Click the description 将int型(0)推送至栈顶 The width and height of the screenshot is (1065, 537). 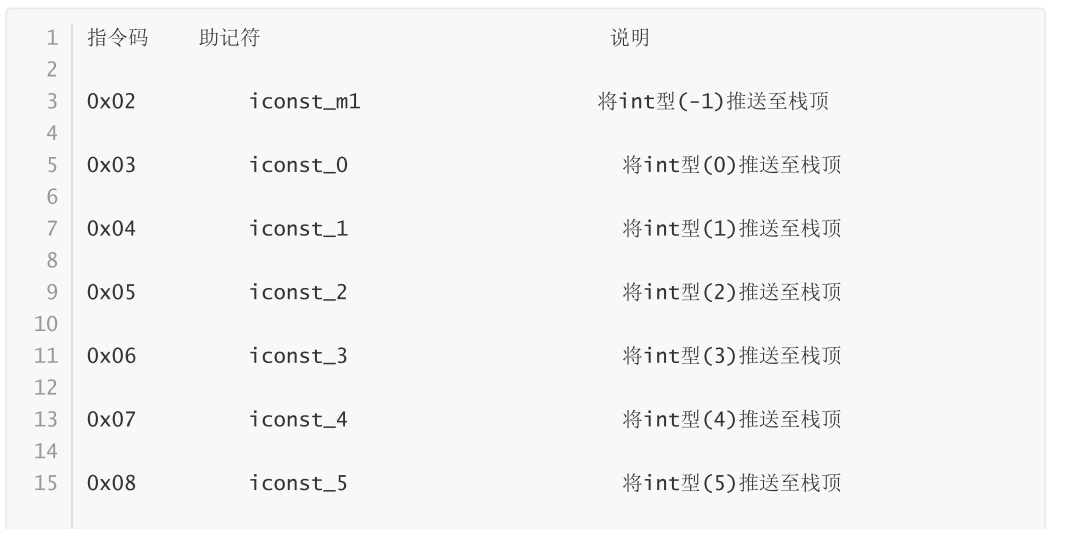pyautogui.click(x=730, y=166)
